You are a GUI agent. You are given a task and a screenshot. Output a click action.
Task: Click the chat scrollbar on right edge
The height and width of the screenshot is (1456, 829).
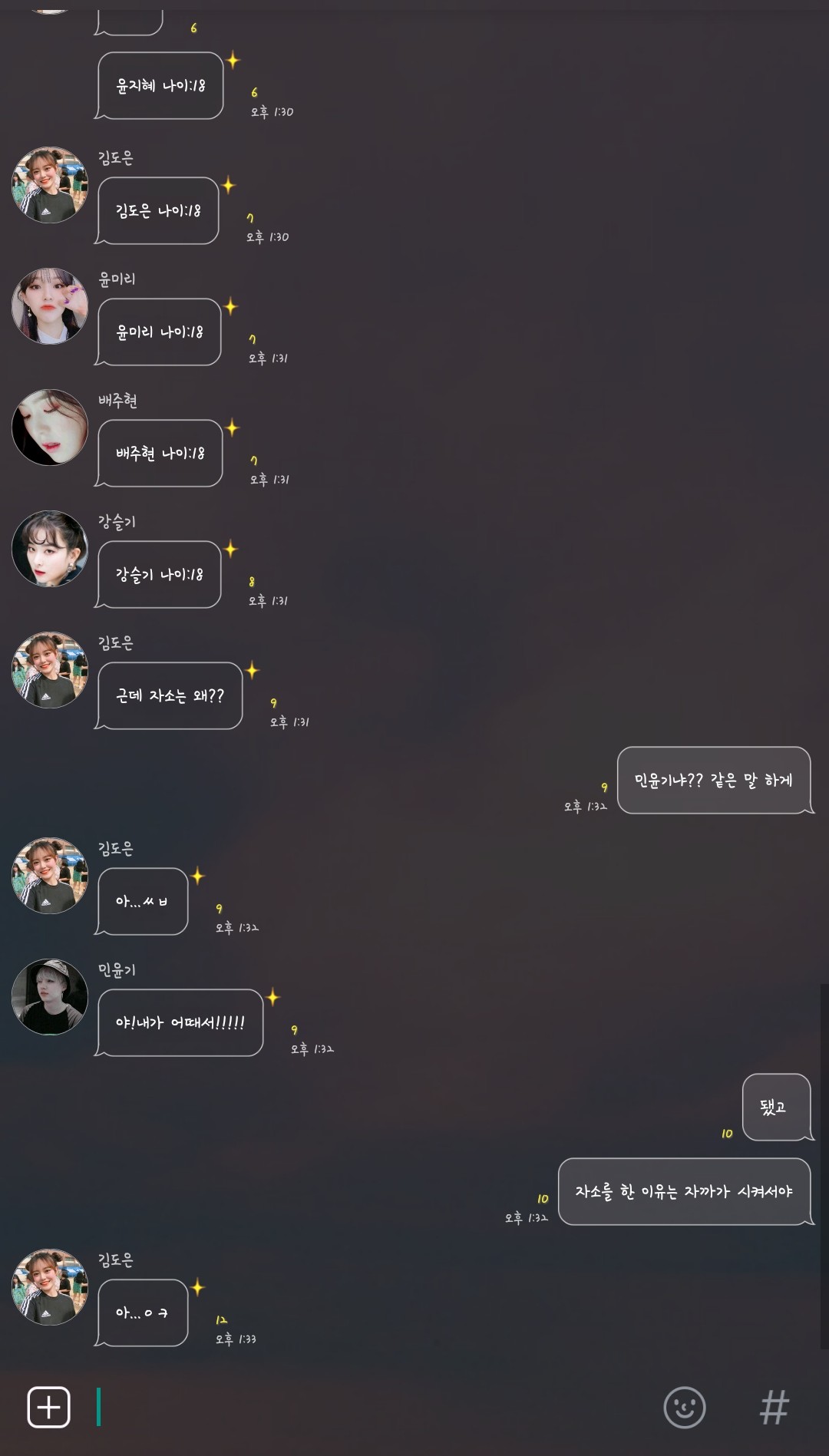tap(824, 1167)
